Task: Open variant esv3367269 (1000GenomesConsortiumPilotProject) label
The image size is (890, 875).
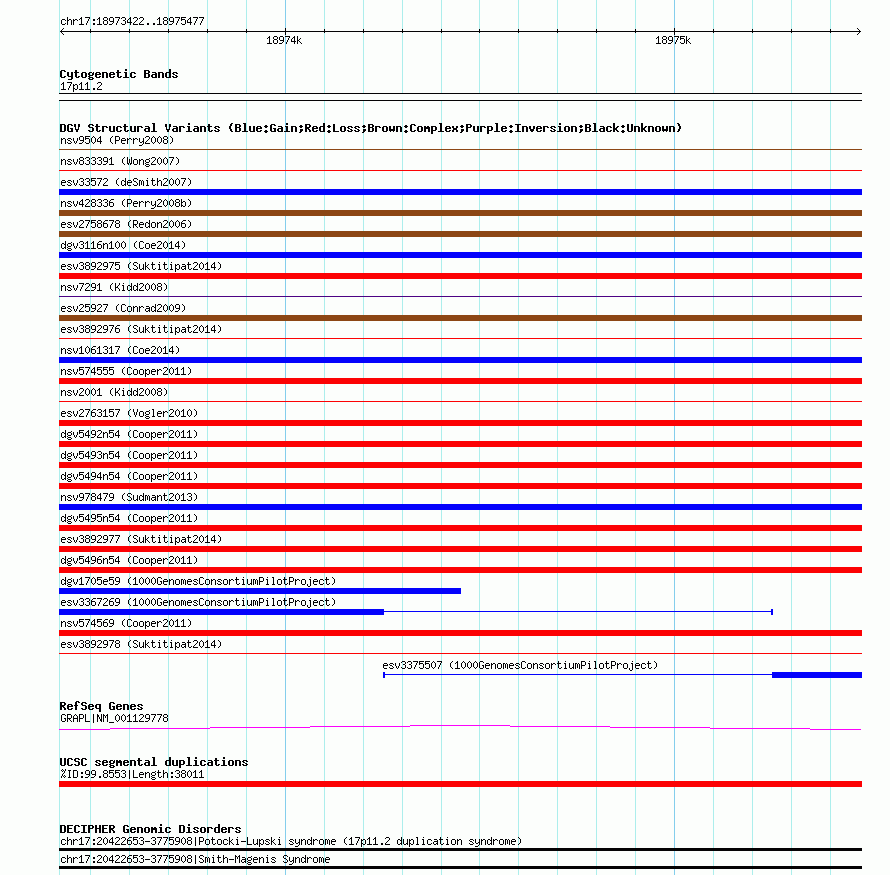Action: click(x=198, y=602)
